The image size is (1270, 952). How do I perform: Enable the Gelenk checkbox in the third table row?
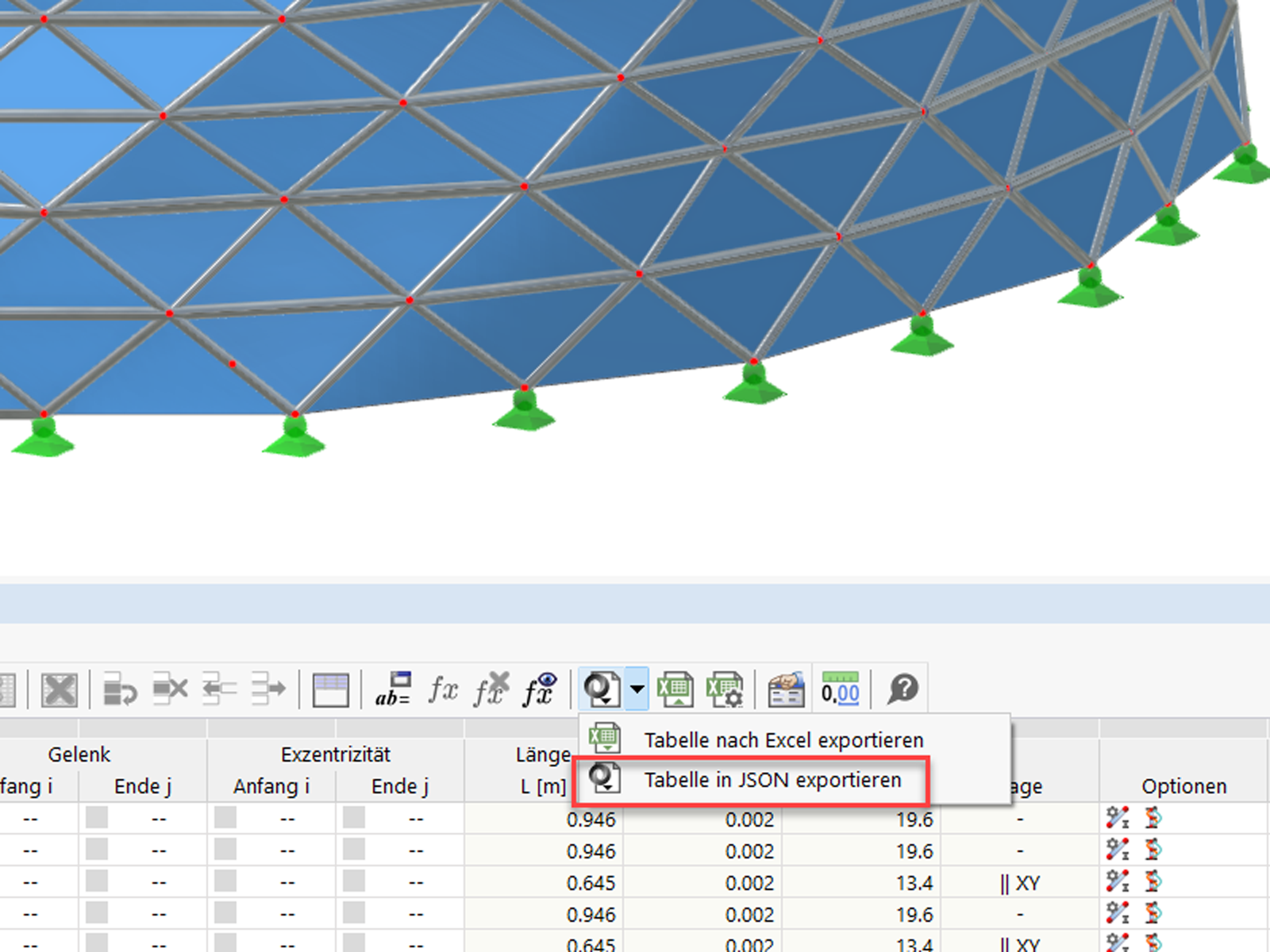pyautogui.click(x=95, y=883)
